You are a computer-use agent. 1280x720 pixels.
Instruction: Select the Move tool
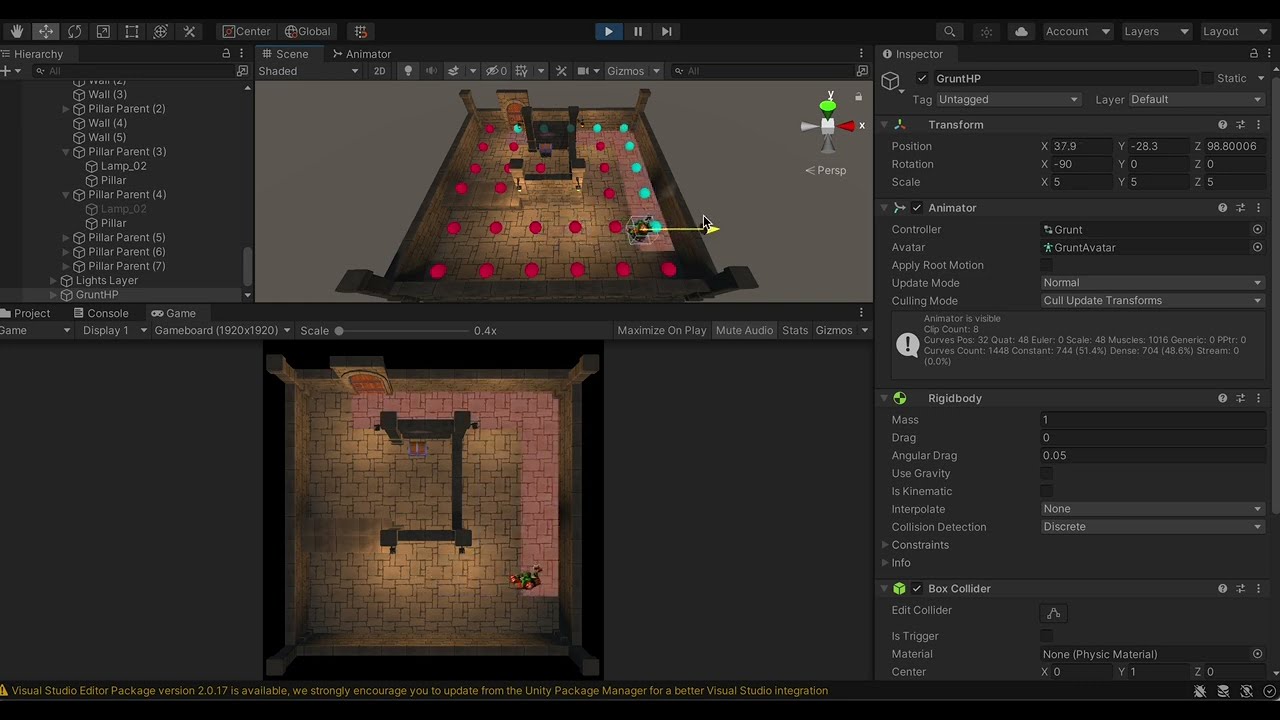(x=46, y=31)
